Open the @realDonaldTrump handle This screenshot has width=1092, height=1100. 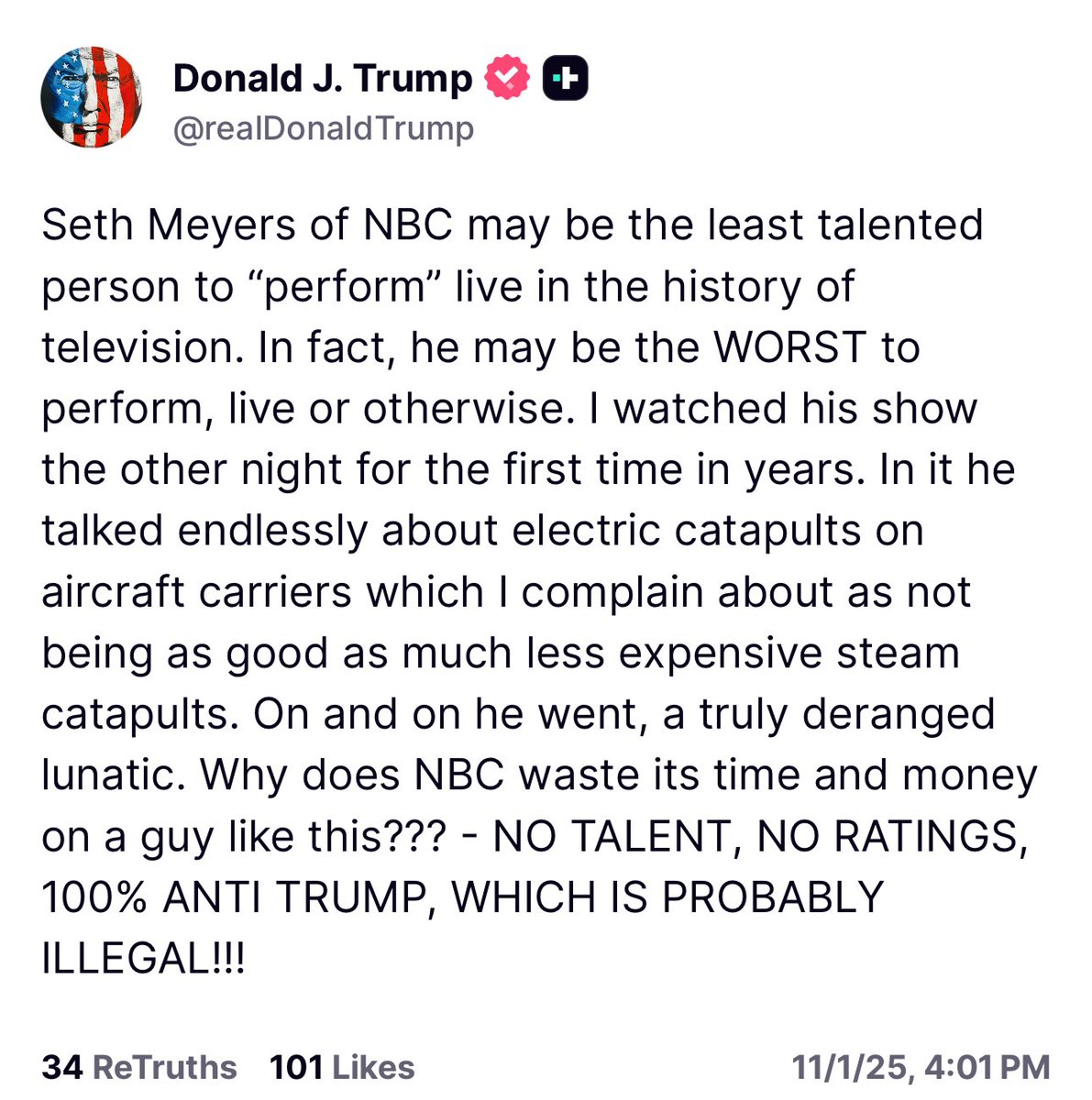point(323,129)
